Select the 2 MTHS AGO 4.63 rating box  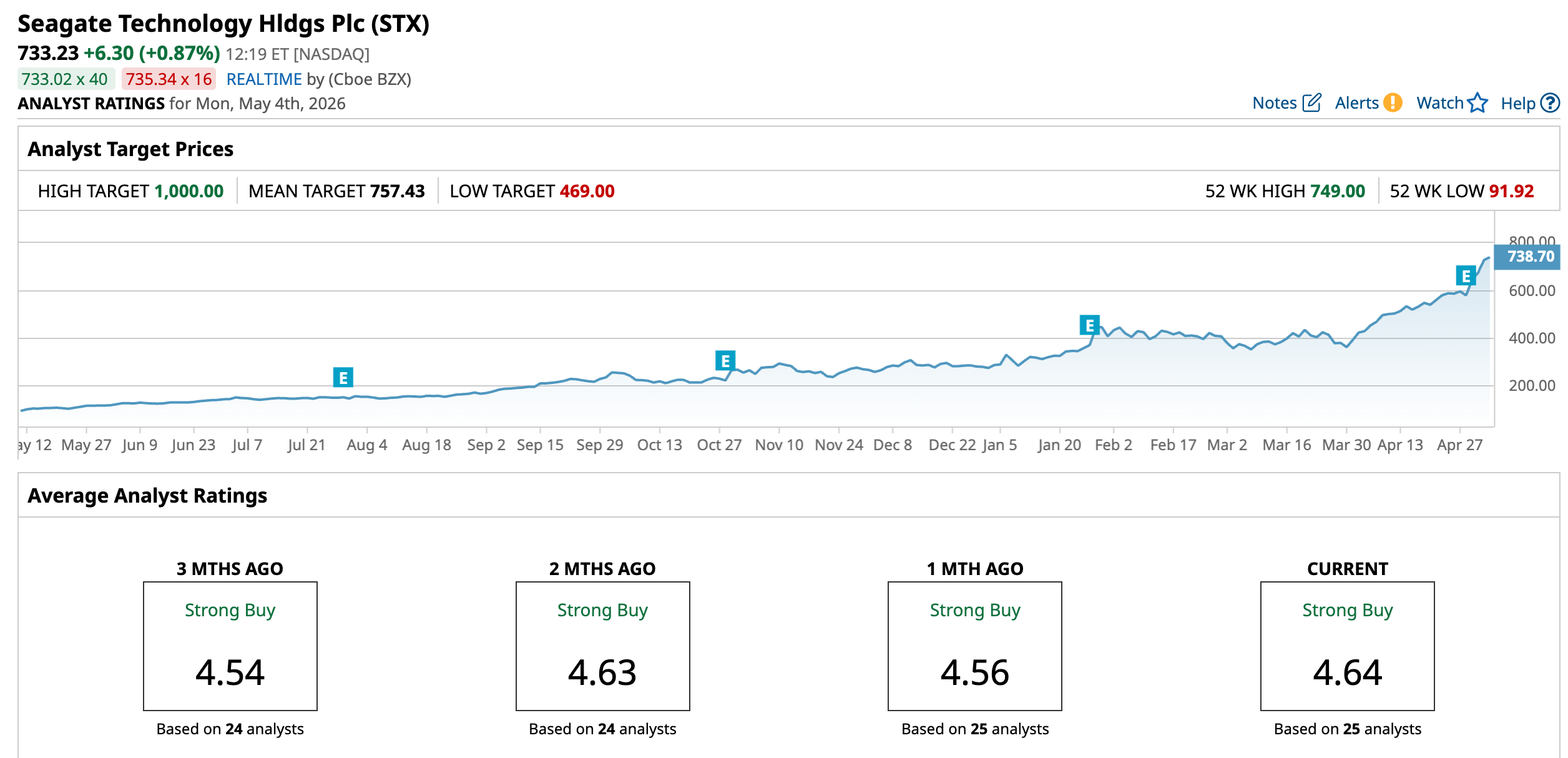[x=603, y=646]
